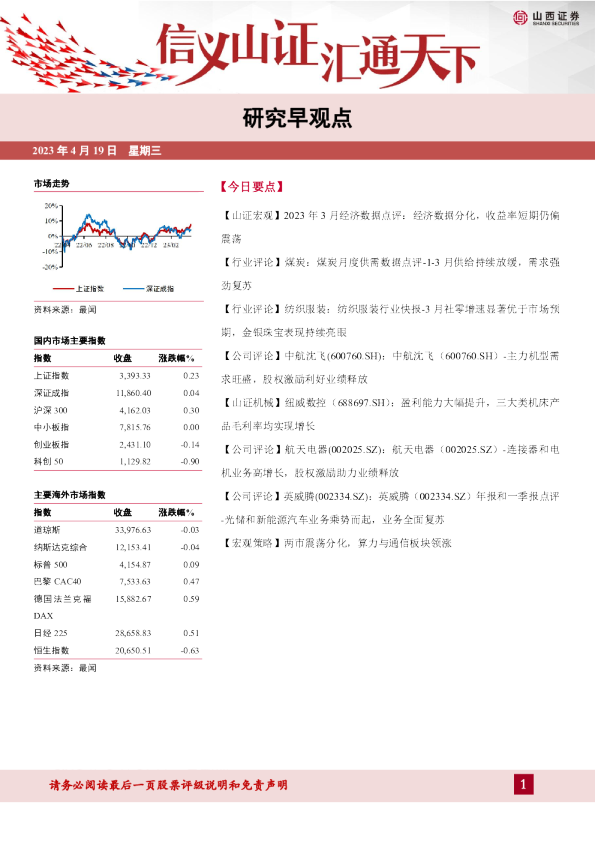Open the 宏观策略 market divergence item
Viewport: 595px width, 842px height.
(336, 543)
